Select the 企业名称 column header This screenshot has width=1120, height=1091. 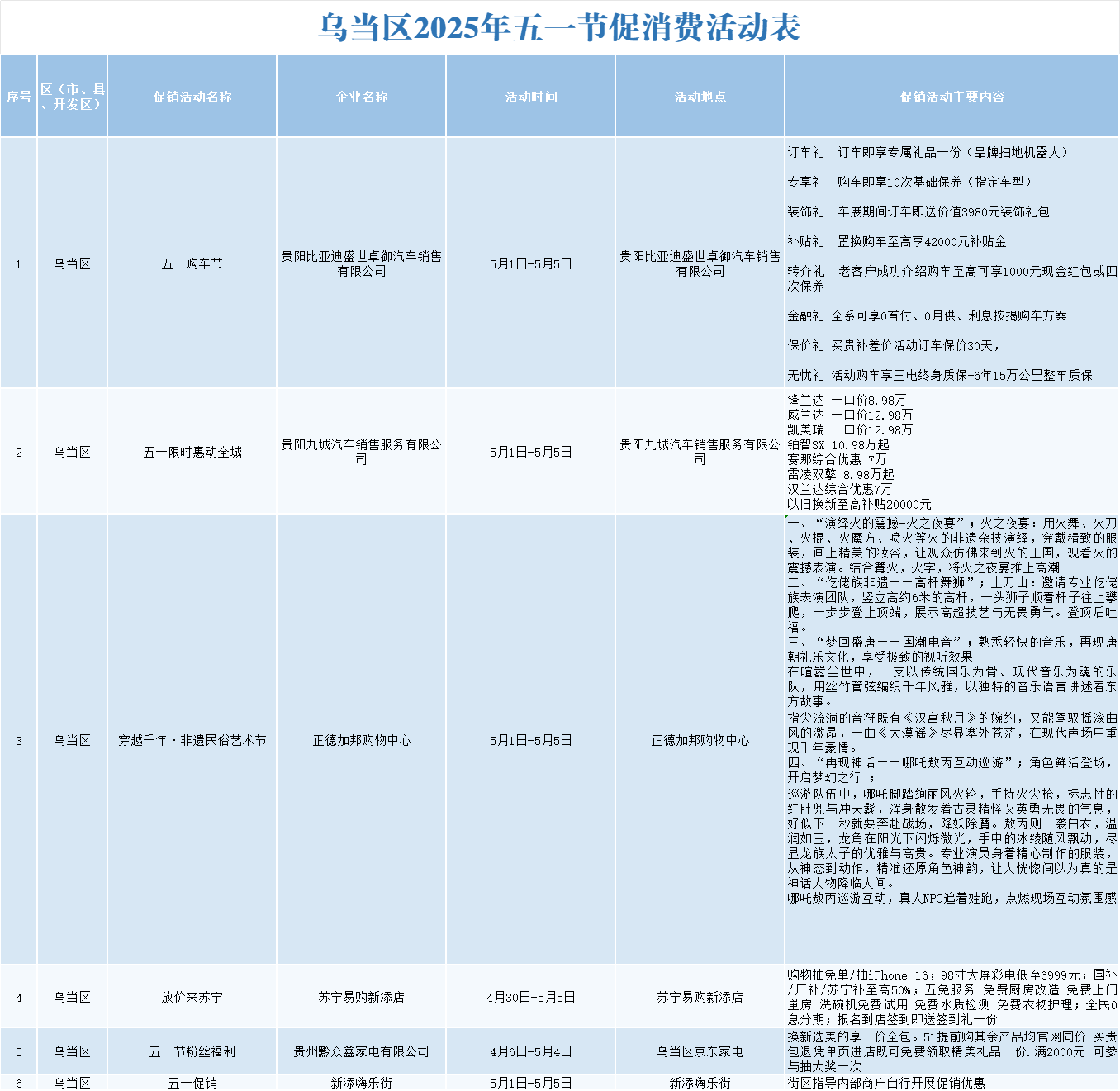point(362,97)
